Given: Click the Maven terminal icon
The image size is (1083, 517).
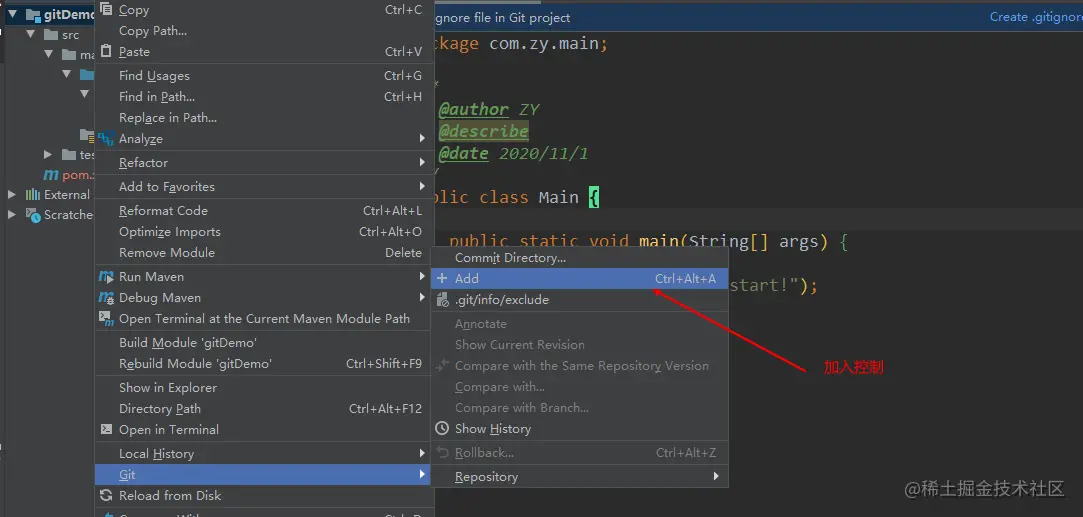Looking at the screenshot, I should 106,318.
